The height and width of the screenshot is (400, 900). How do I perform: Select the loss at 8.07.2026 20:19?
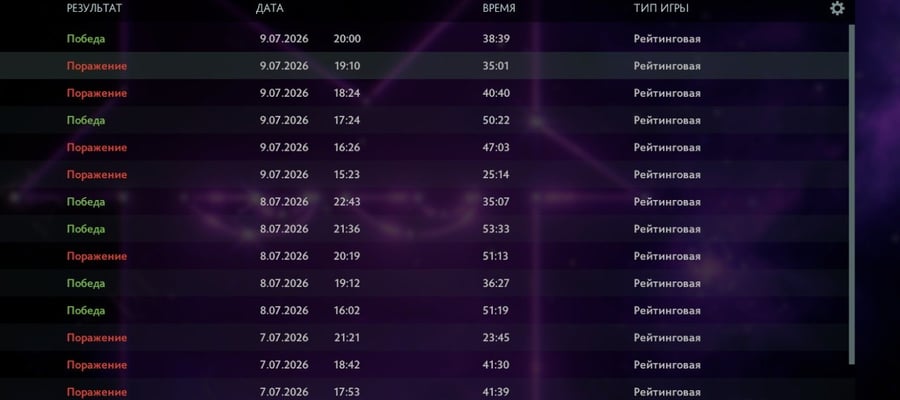(x=425, y=256)
